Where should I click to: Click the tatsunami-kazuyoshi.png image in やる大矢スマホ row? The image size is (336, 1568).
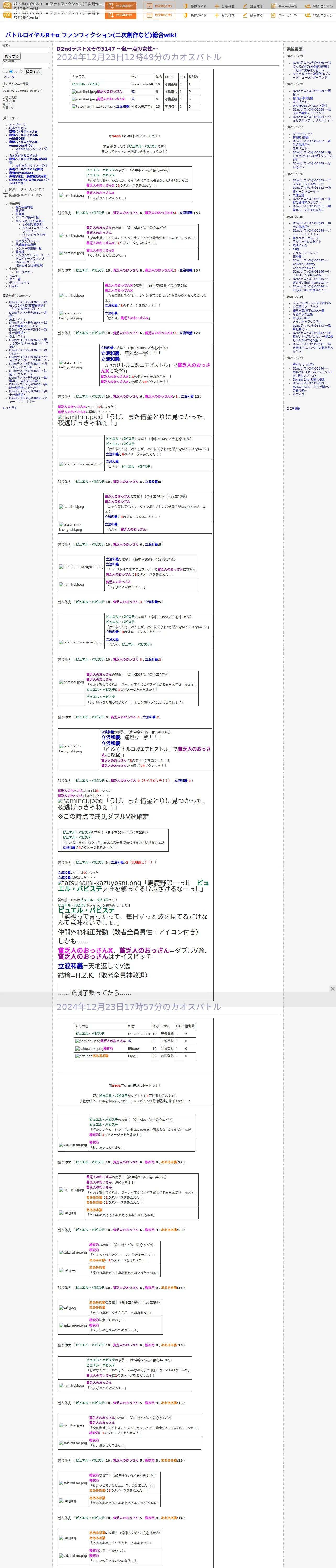pos(94,107)
